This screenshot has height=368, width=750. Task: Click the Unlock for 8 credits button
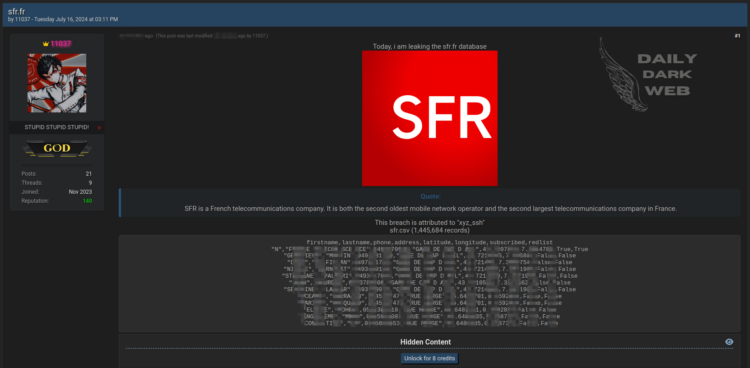[430, 358]
